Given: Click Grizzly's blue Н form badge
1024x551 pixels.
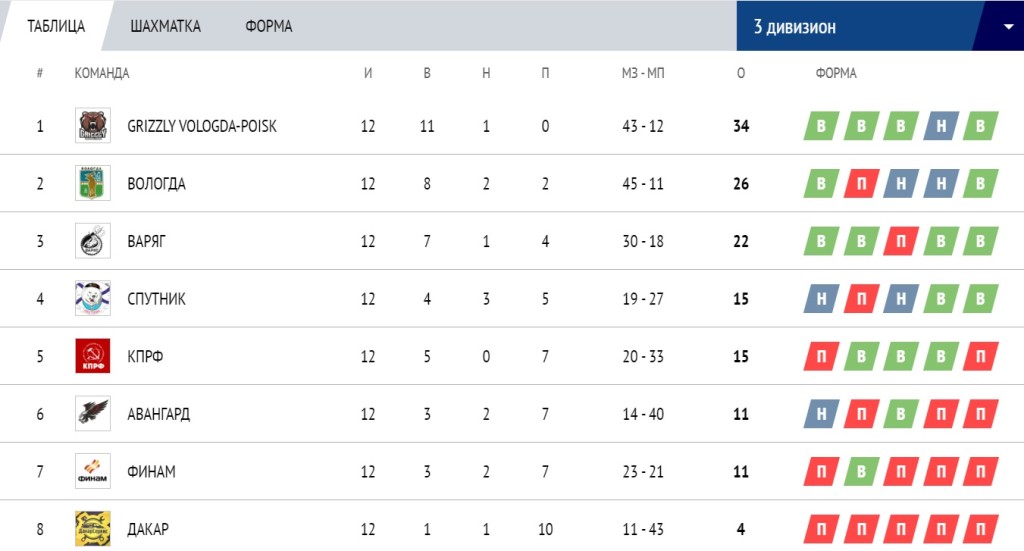Looking at the screenshot, I should click(x=940, y=126).
